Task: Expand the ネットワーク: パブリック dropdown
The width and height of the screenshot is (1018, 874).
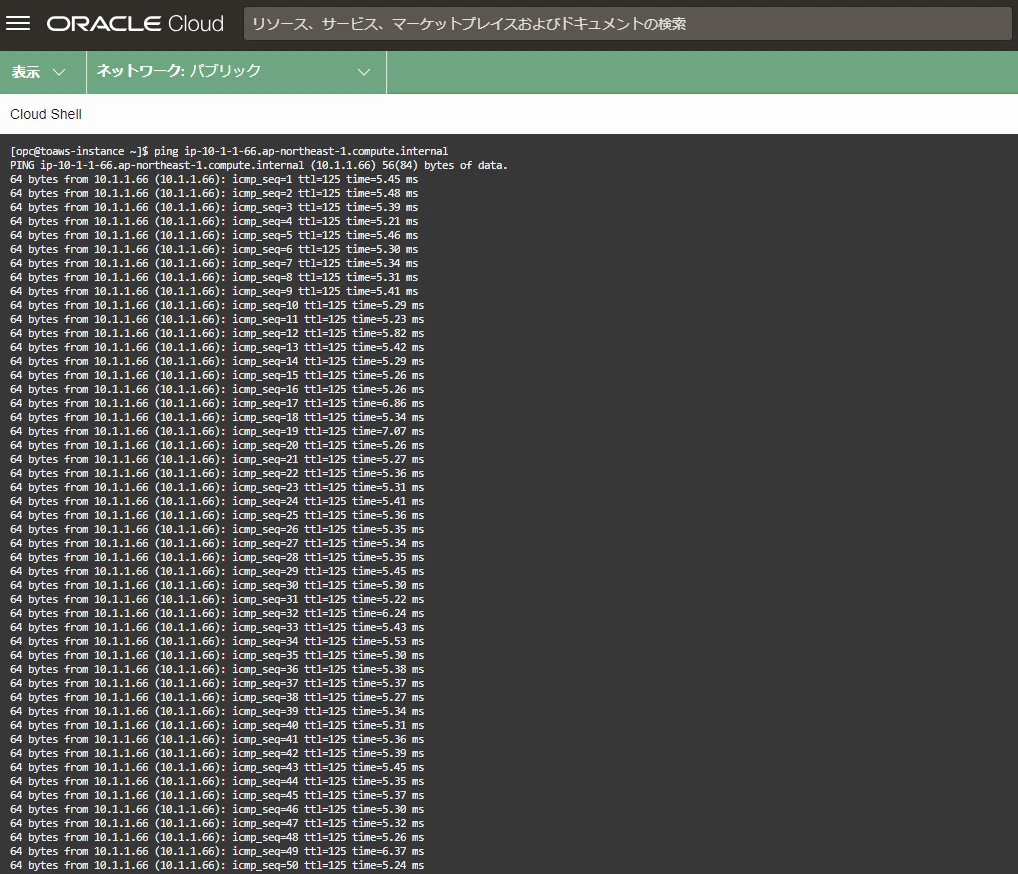Action: 236,72
